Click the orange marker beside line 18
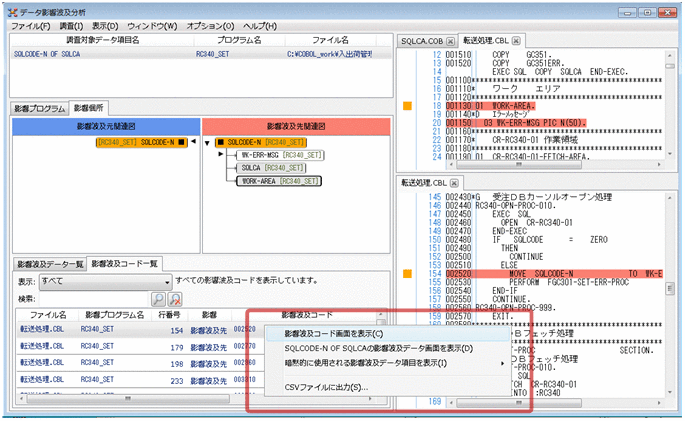 pos(407,106)
